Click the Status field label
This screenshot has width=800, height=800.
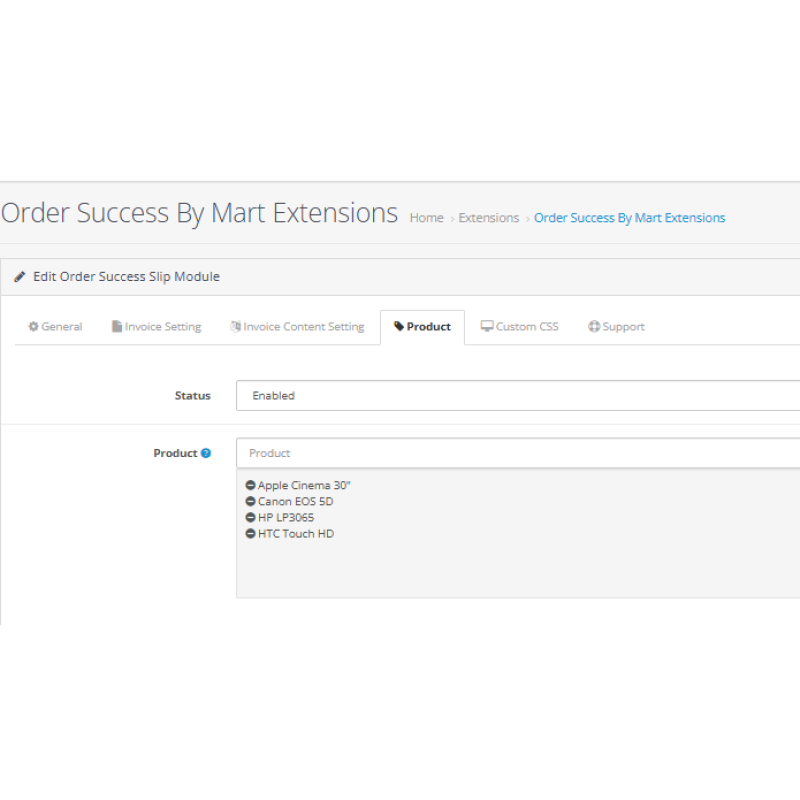(x=192, y=396)
